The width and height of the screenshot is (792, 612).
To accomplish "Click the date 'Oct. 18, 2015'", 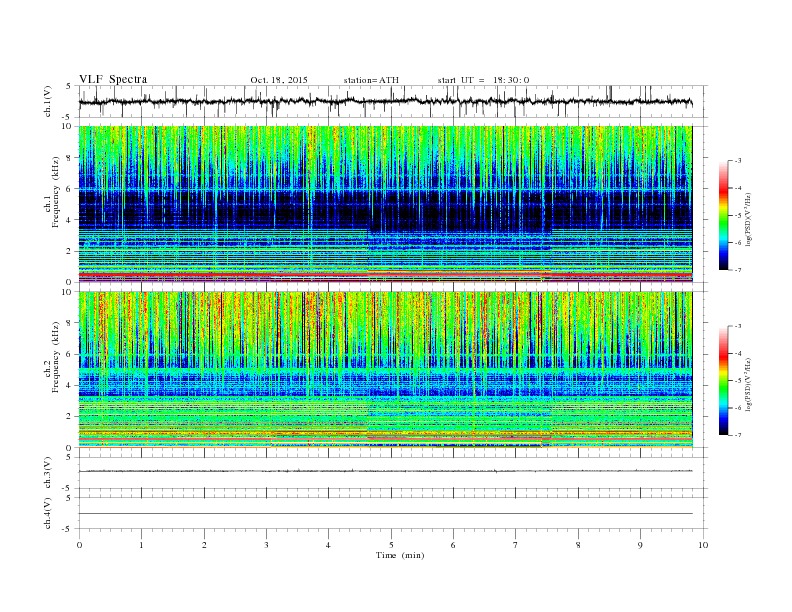I will tap(279, 80).
